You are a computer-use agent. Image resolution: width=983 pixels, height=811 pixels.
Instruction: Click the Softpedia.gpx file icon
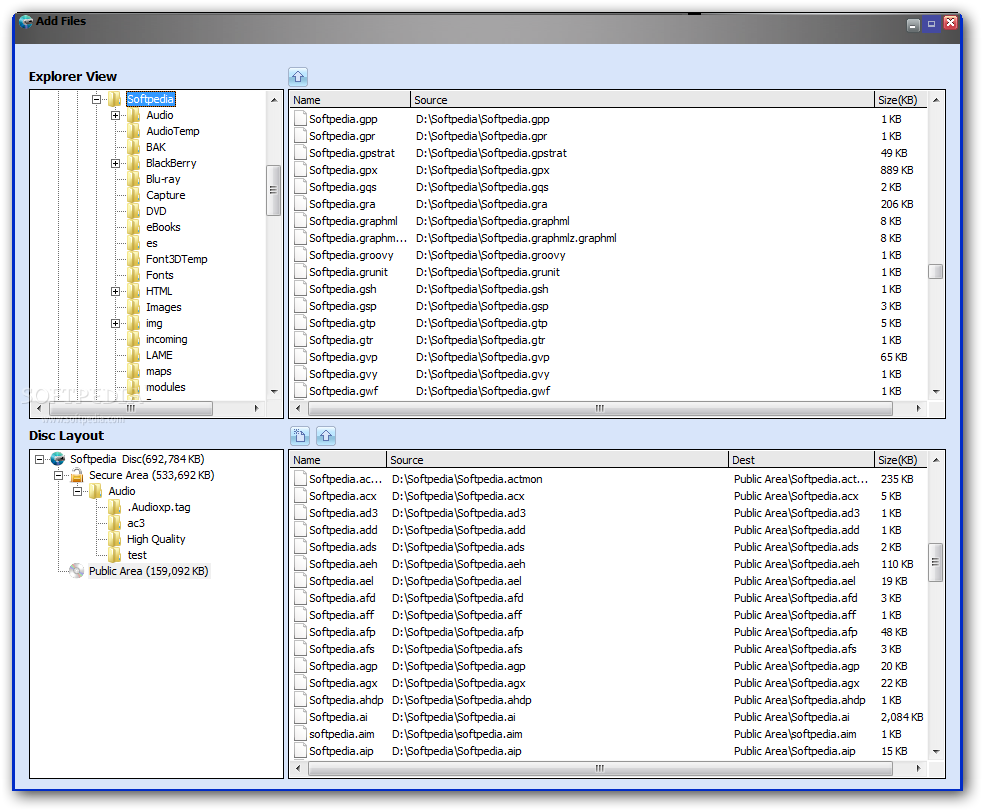pos(300,170)
